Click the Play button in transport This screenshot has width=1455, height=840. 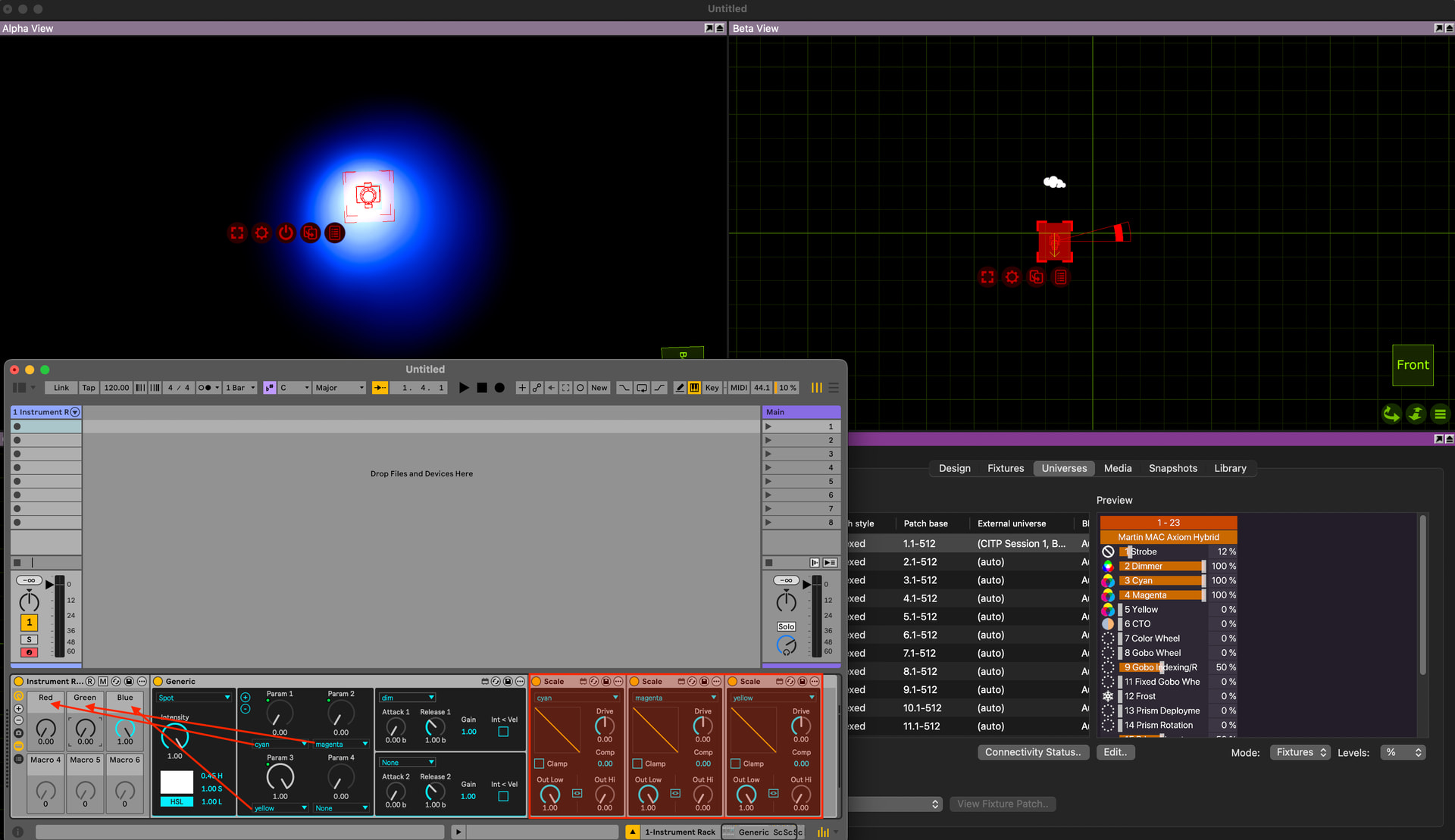point(464,388)
